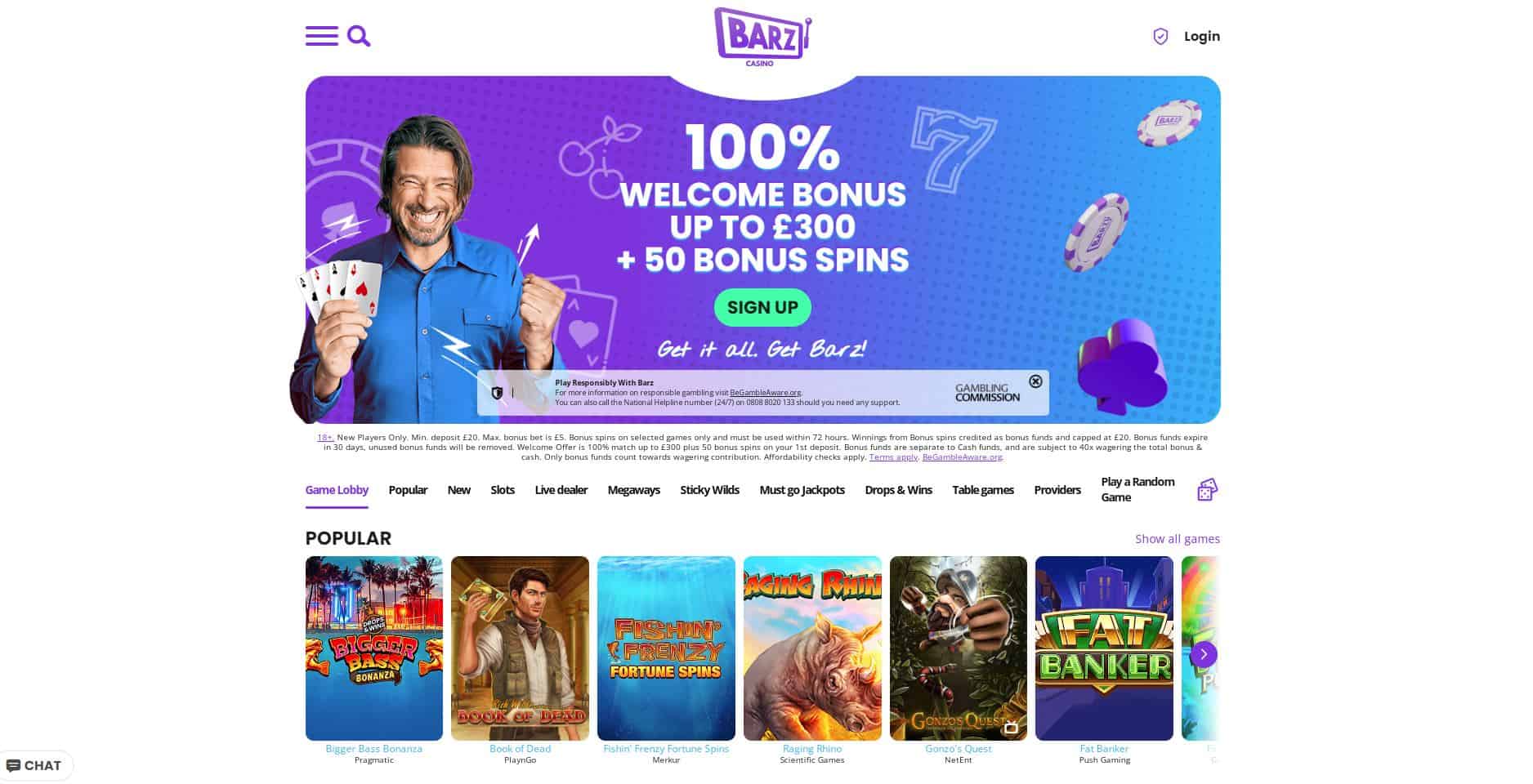Click the shield icon beside Login

1160,36
